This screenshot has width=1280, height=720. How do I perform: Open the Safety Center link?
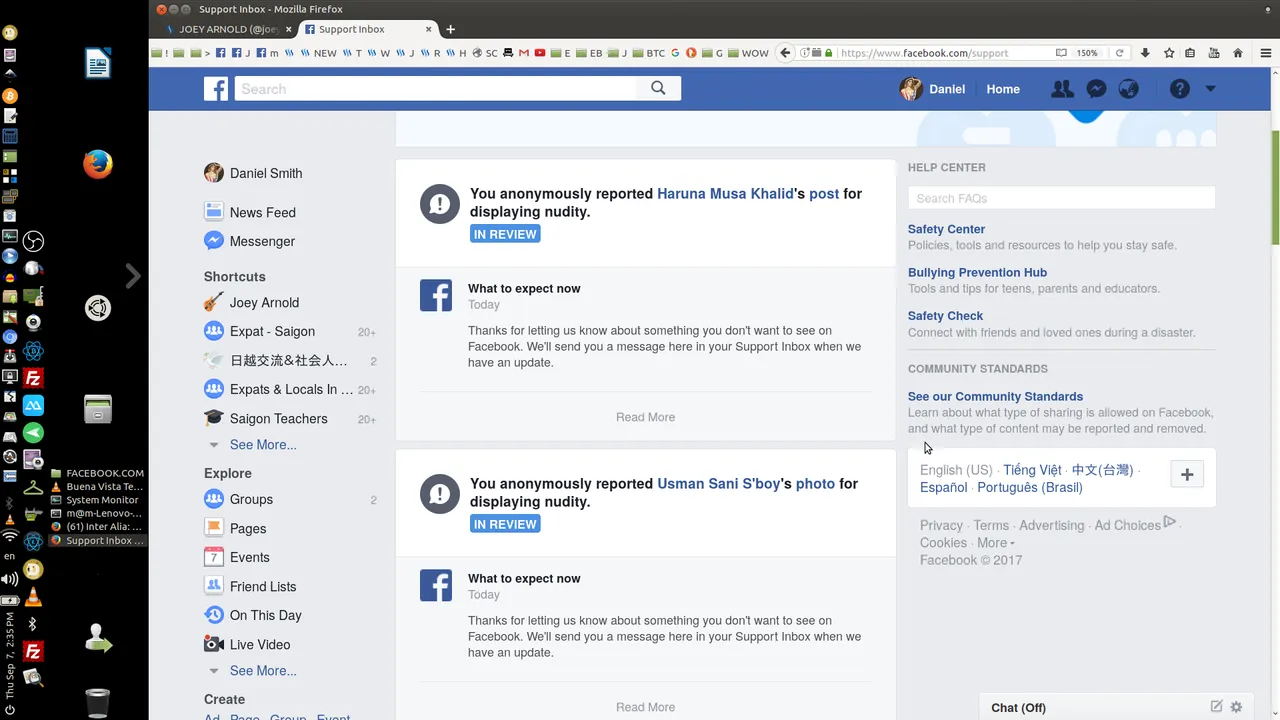[x=946, y=229]
